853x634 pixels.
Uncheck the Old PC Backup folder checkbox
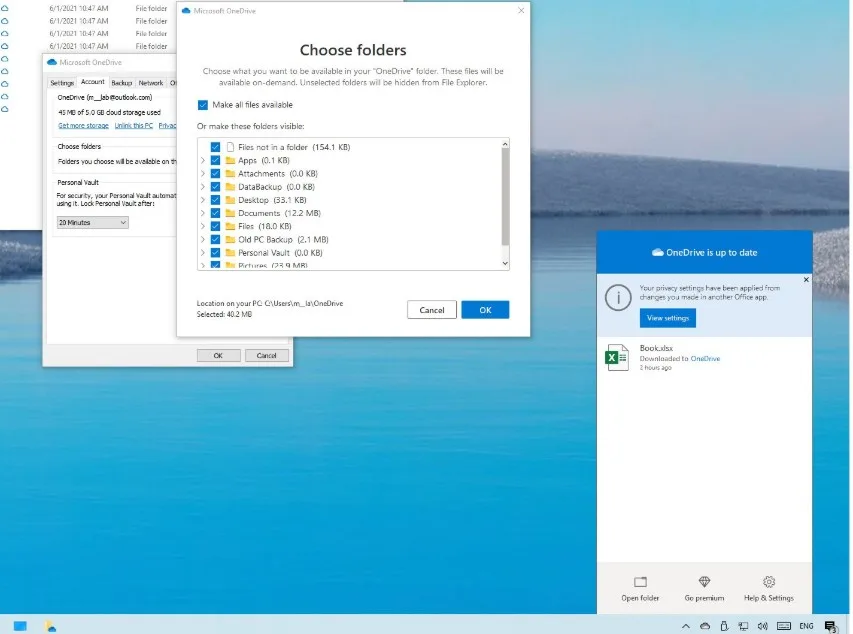point(215,240)
